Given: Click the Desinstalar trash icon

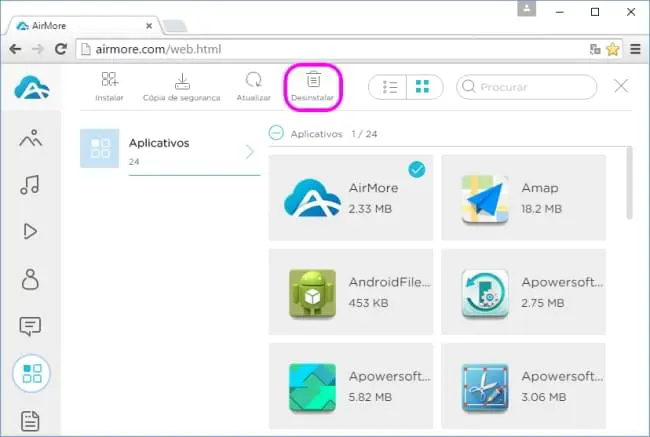Looking at the screenshot, I should (313, 79).
